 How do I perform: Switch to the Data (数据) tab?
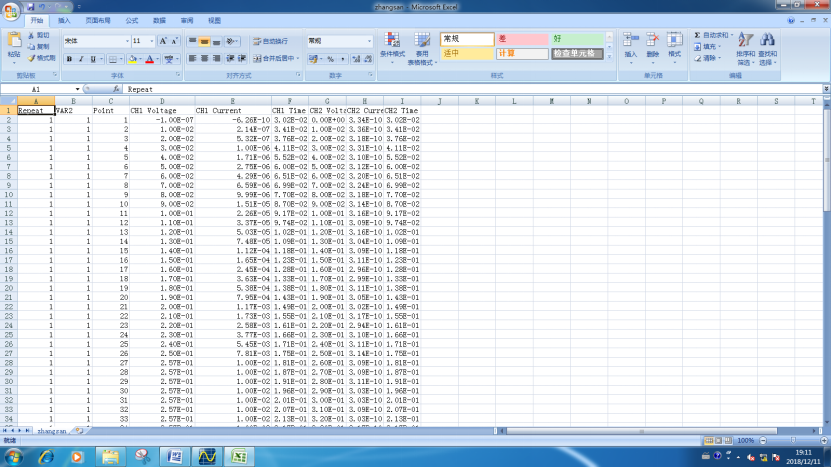[160, 21]
